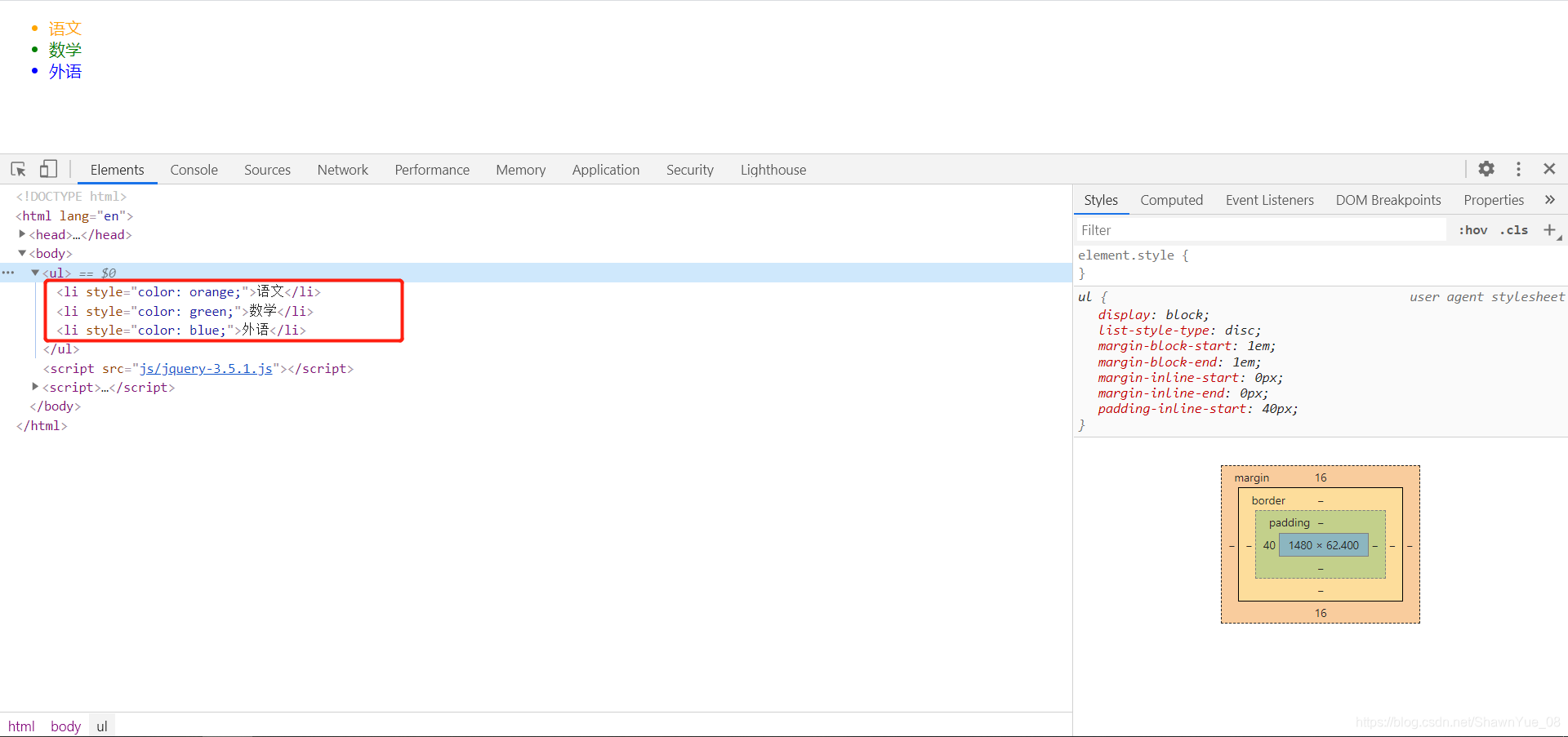Open the ul row three-dot actions
Image resolution: width=1568 pixels, height=737 pixels.
pos(8,273)
